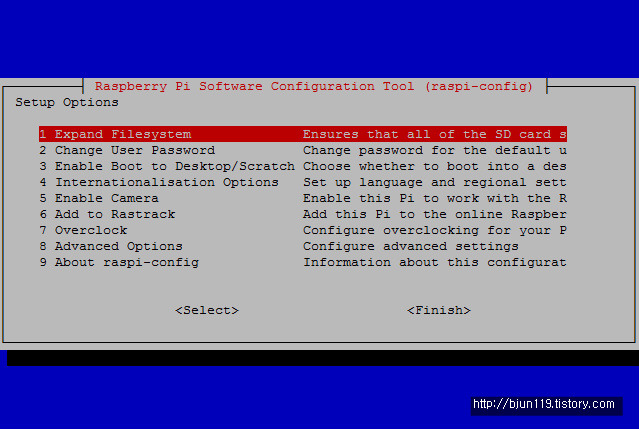Select Advanced Options entry
639x429 pixels.
coord(303,246)
